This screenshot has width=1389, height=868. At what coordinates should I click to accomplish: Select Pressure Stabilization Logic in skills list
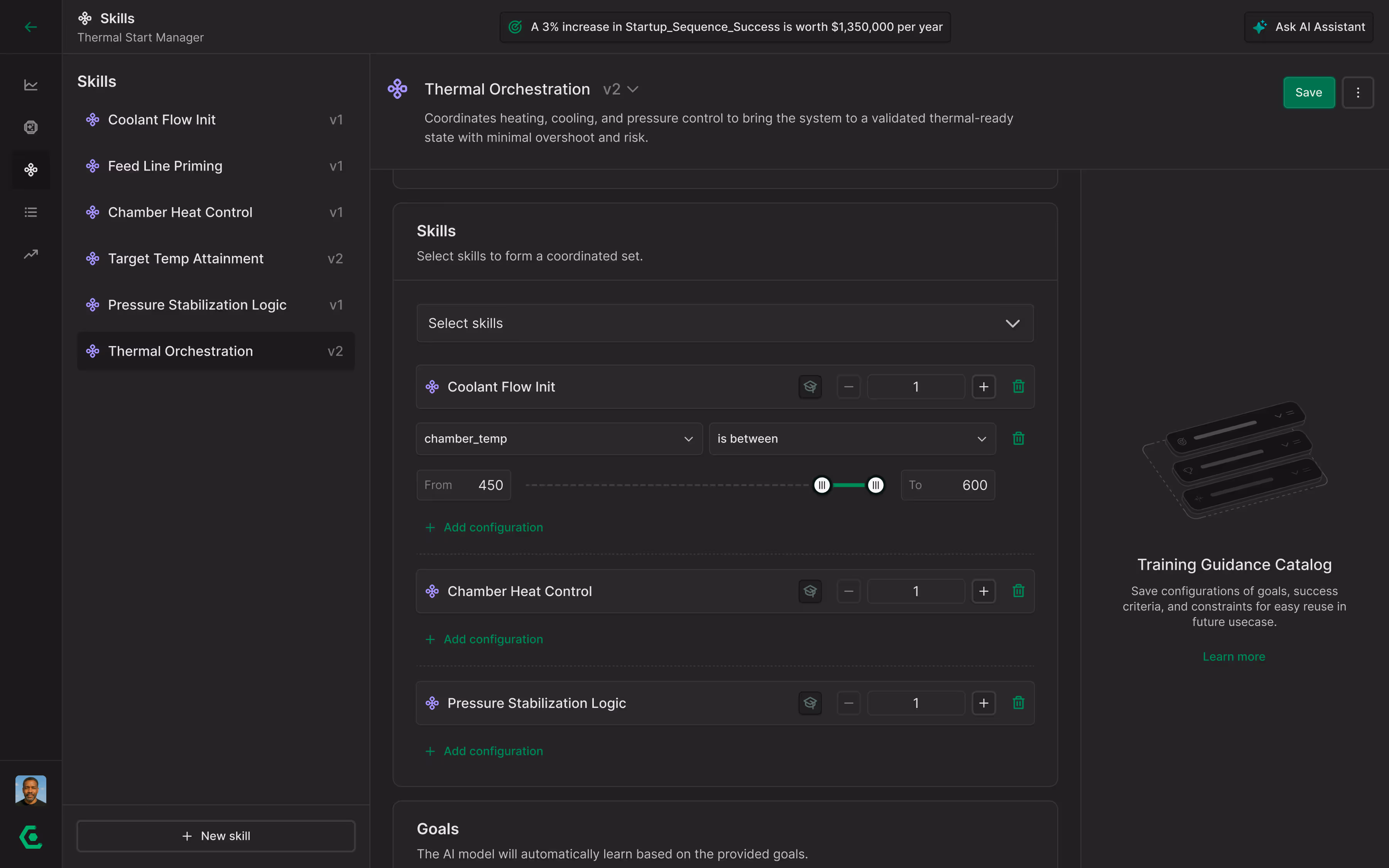(x=216, y=305)
